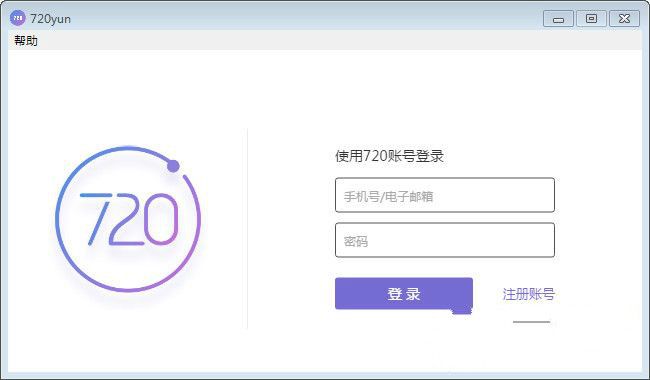This screenshot has height=380, width=650.
Task: Open the 帮助 menu
Action: coord(26,41)
